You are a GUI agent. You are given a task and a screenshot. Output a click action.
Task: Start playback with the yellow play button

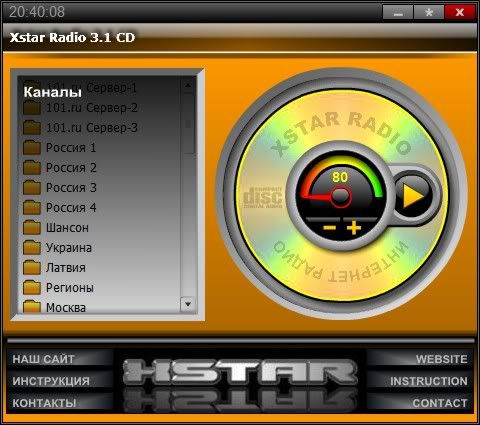point(414,196)
